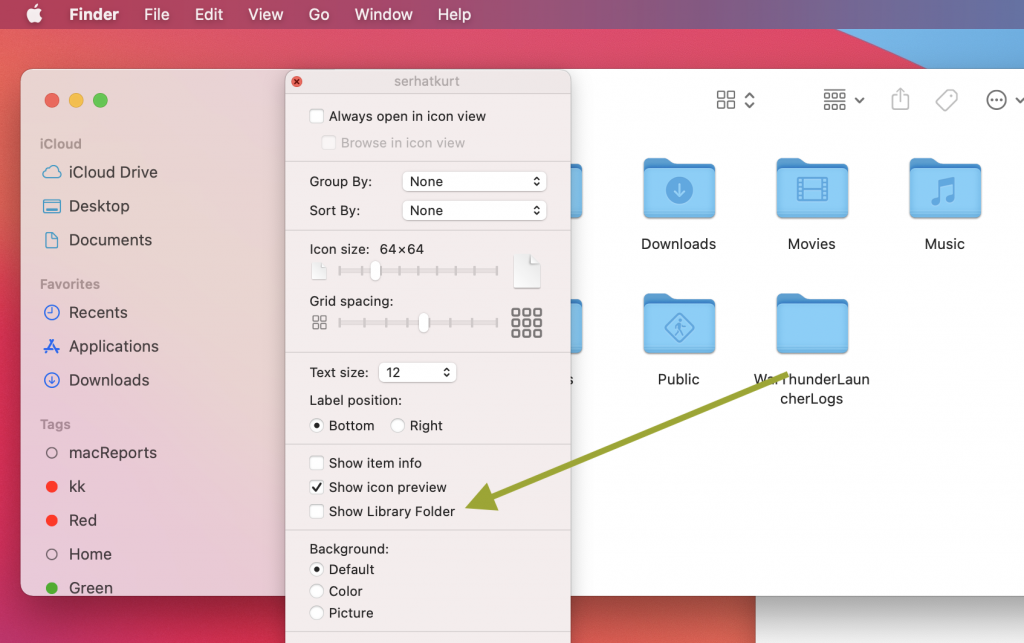
Task: Open the Sort By dropdown
Action: coord(474,210)
